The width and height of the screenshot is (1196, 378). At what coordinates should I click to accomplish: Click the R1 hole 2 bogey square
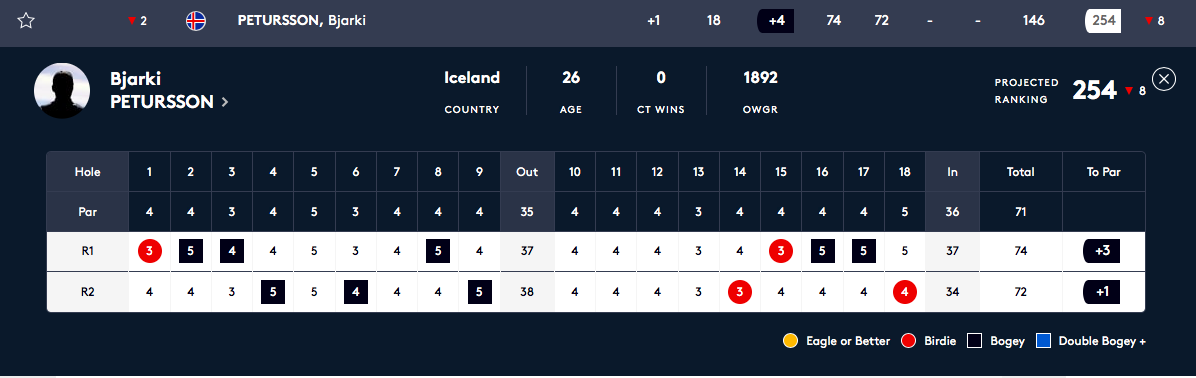pos(191,251)
